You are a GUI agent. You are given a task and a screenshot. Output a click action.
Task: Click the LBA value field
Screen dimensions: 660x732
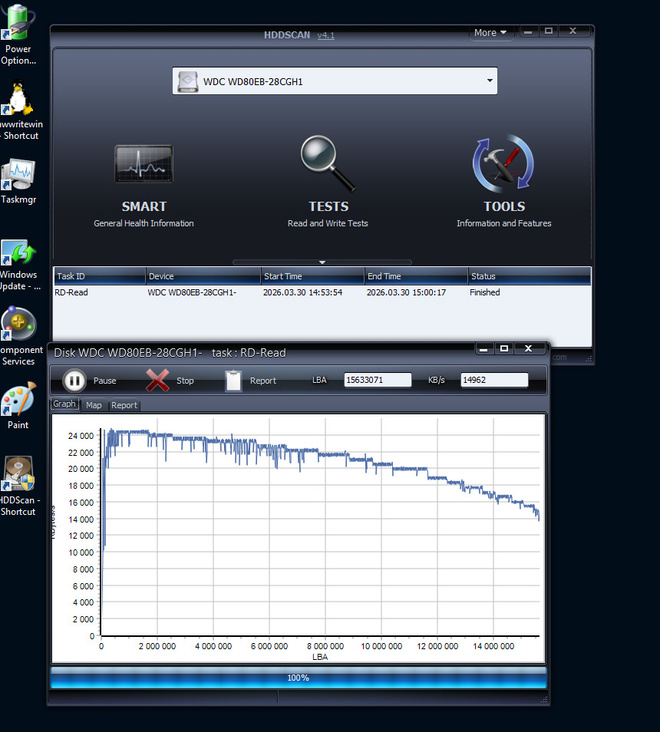(378, 380)
